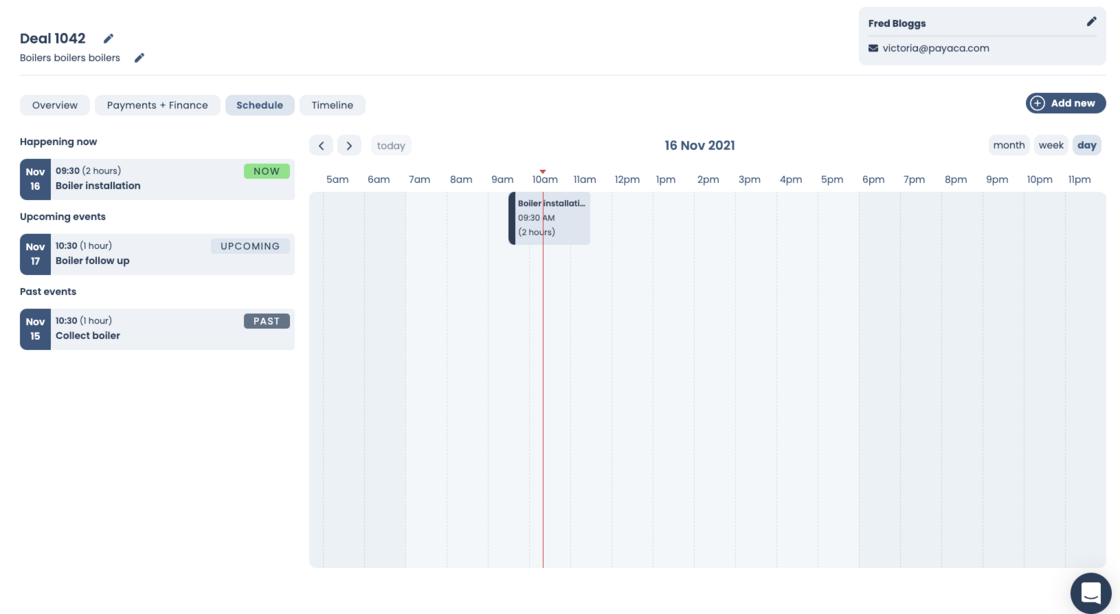Open the Payments + Finance tab
1120x614 pixels.
point(157,105)
